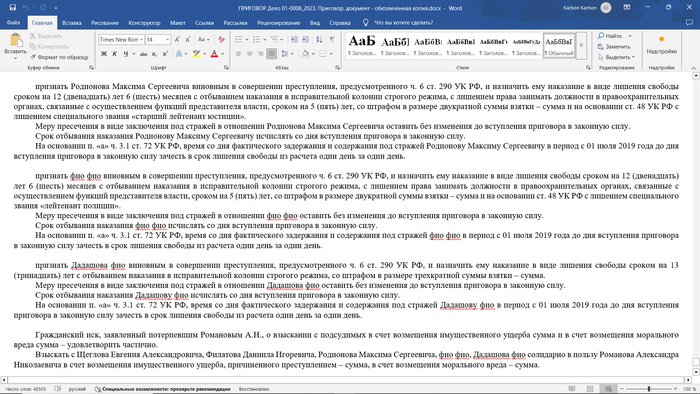The height and width of the screenshot is (394, 700).
Task: Expand numbered list options arrow
Action: click(265, 40)
